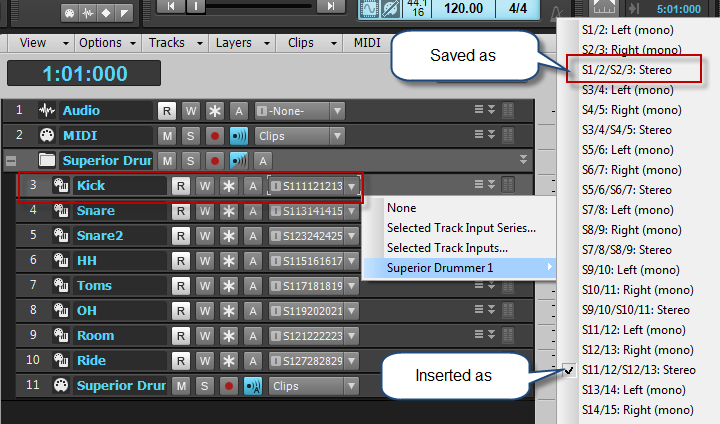720x424 pixels.
Task: Open Audio track -None- input dropdown
Action: click(x=337, y=110)
